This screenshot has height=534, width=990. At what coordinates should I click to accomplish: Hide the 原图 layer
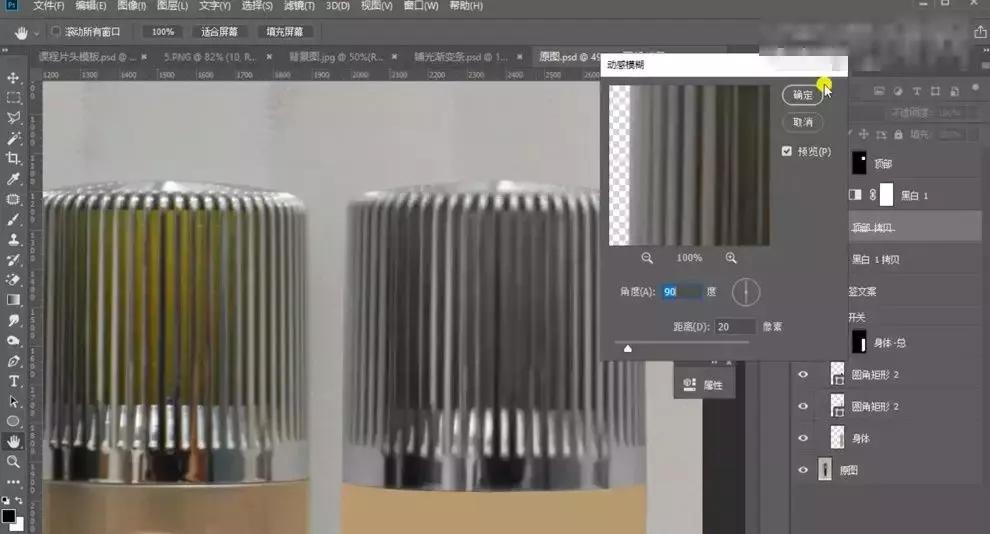coord(802,471)
